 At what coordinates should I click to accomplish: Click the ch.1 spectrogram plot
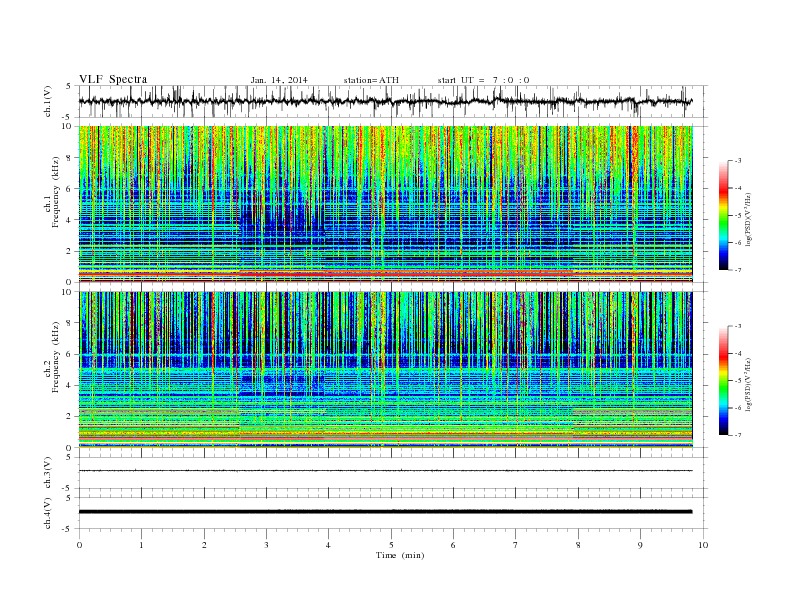pyautogui.click(x=385, y=204)
